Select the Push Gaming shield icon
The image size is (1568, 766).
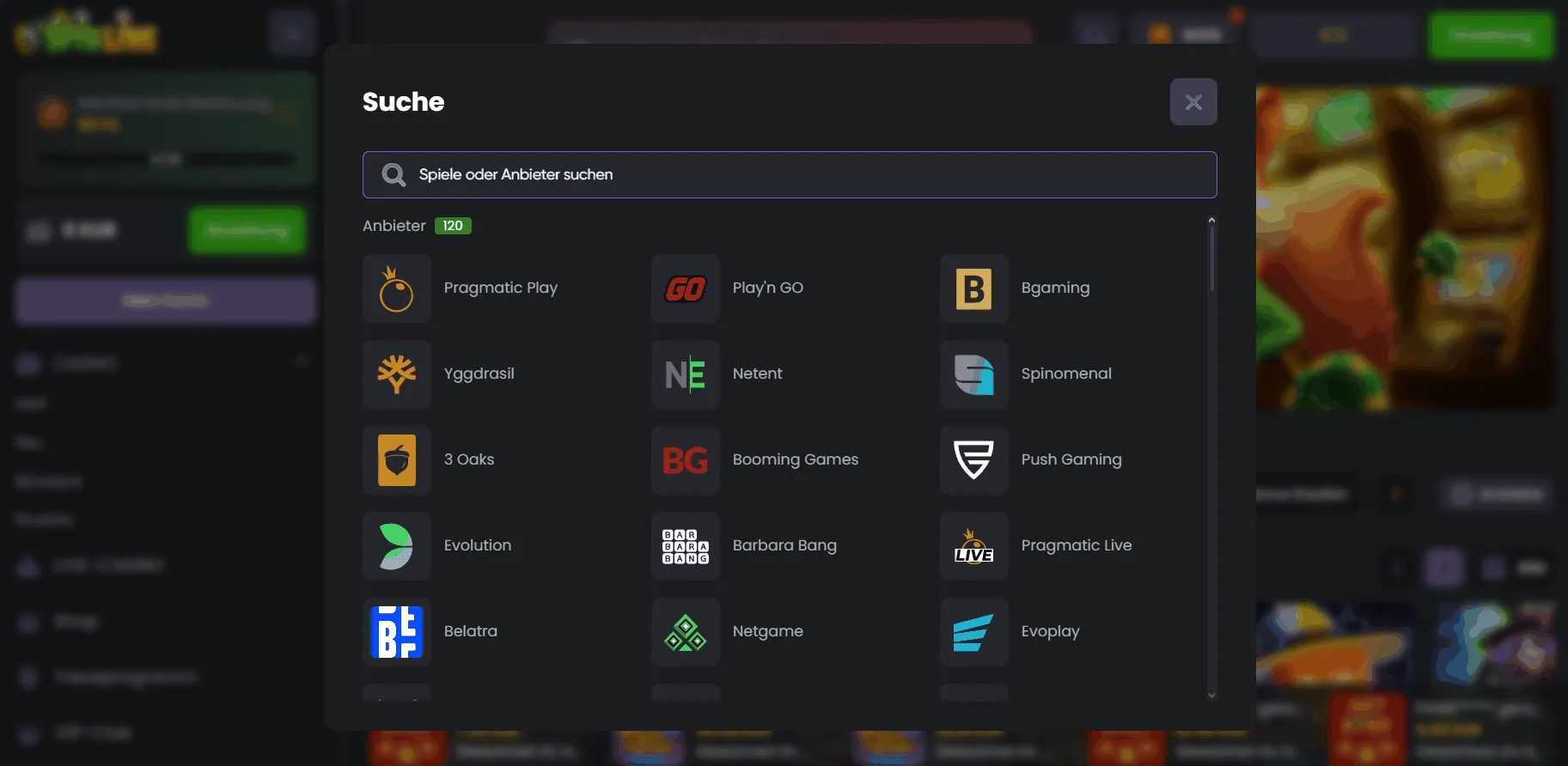click(973, 460)
